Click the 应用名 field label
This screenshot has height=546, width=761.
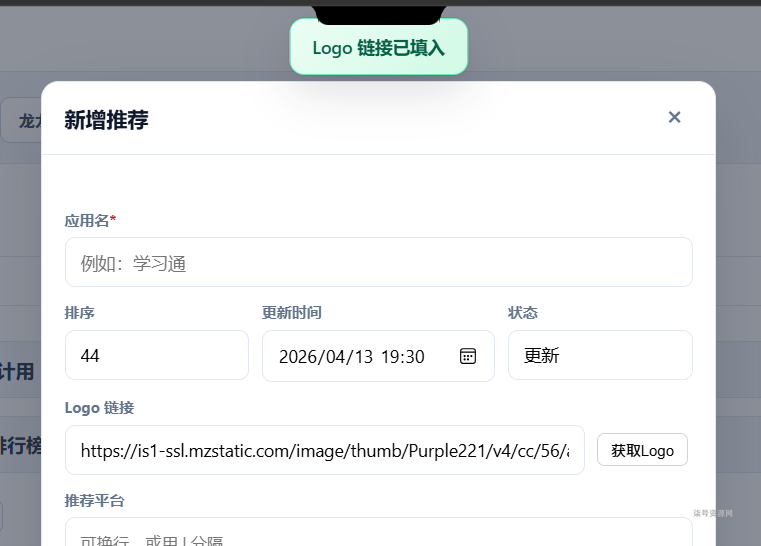pyautogui.click(x=90, y=221)
